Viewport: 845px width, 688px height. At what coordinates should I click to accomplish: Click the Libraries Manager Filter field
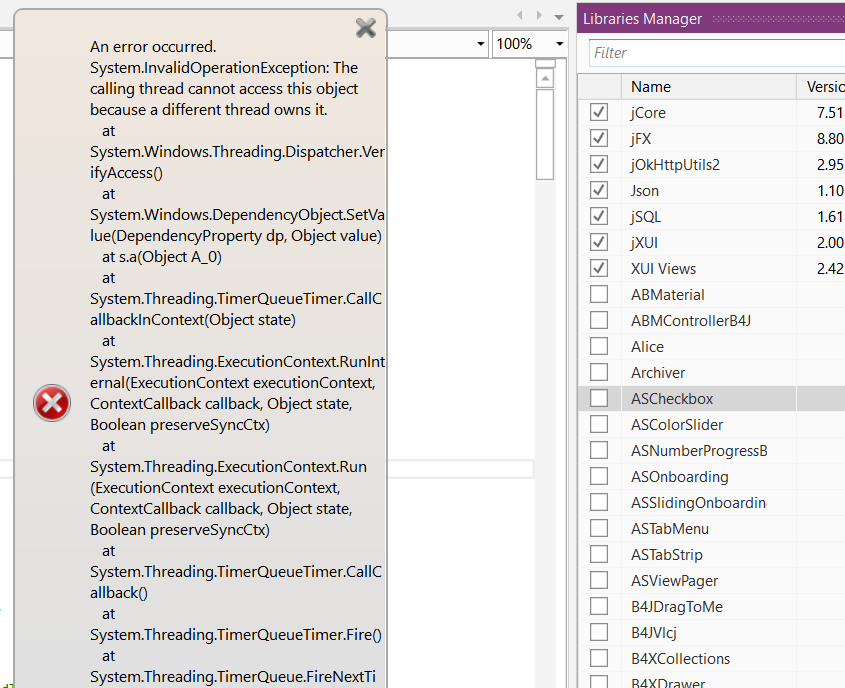717,53
